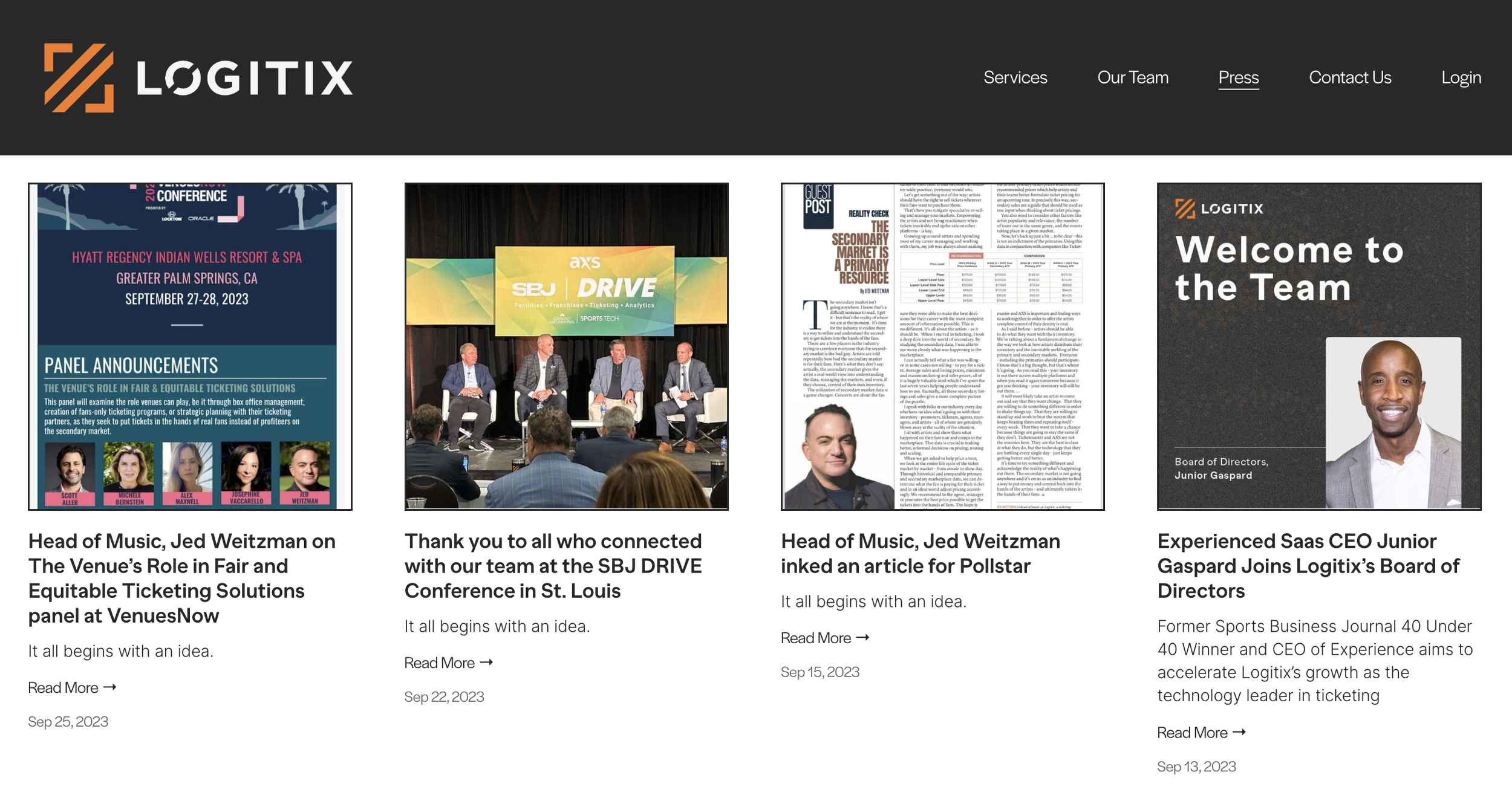Click Read More arrow under SBJ DRIVE post
Screen dimensions: 1512x804
(x=486, y=663)
